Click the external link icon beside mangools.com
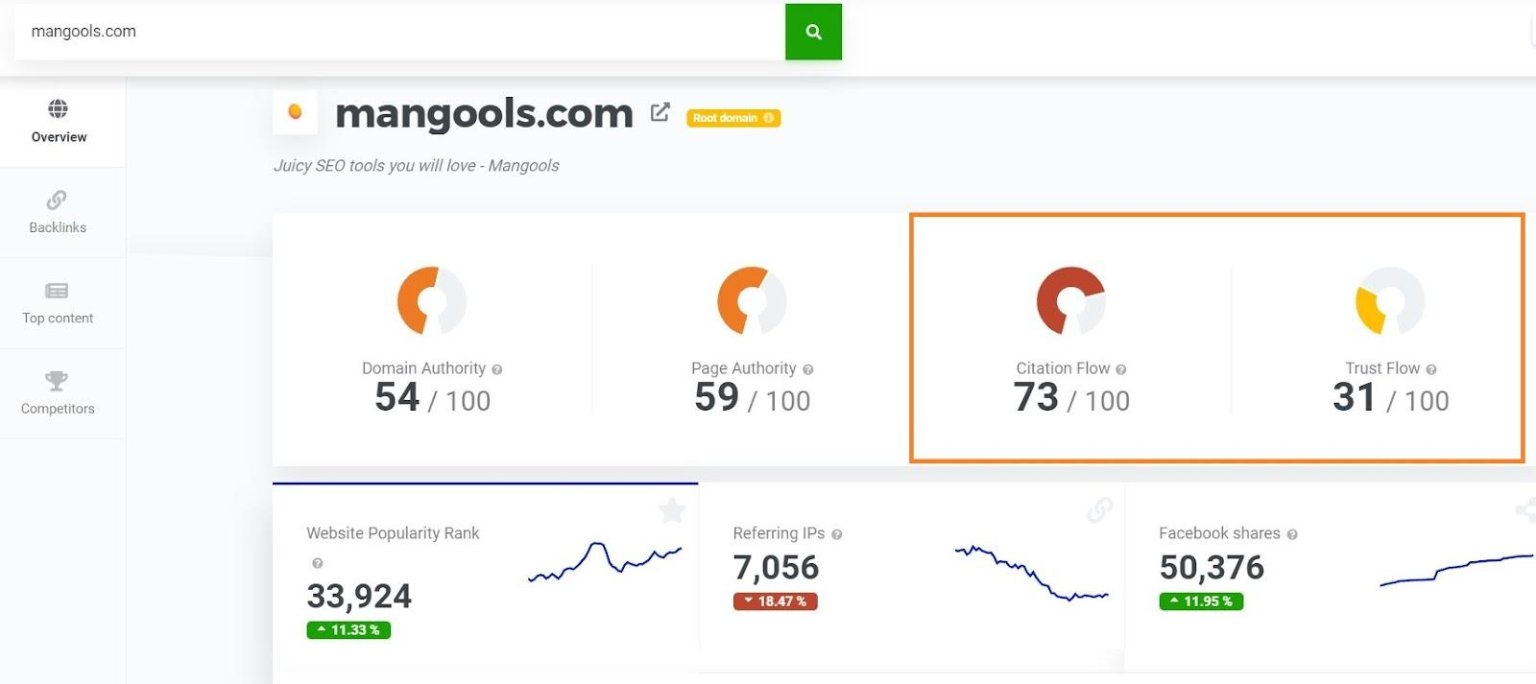 659,113
